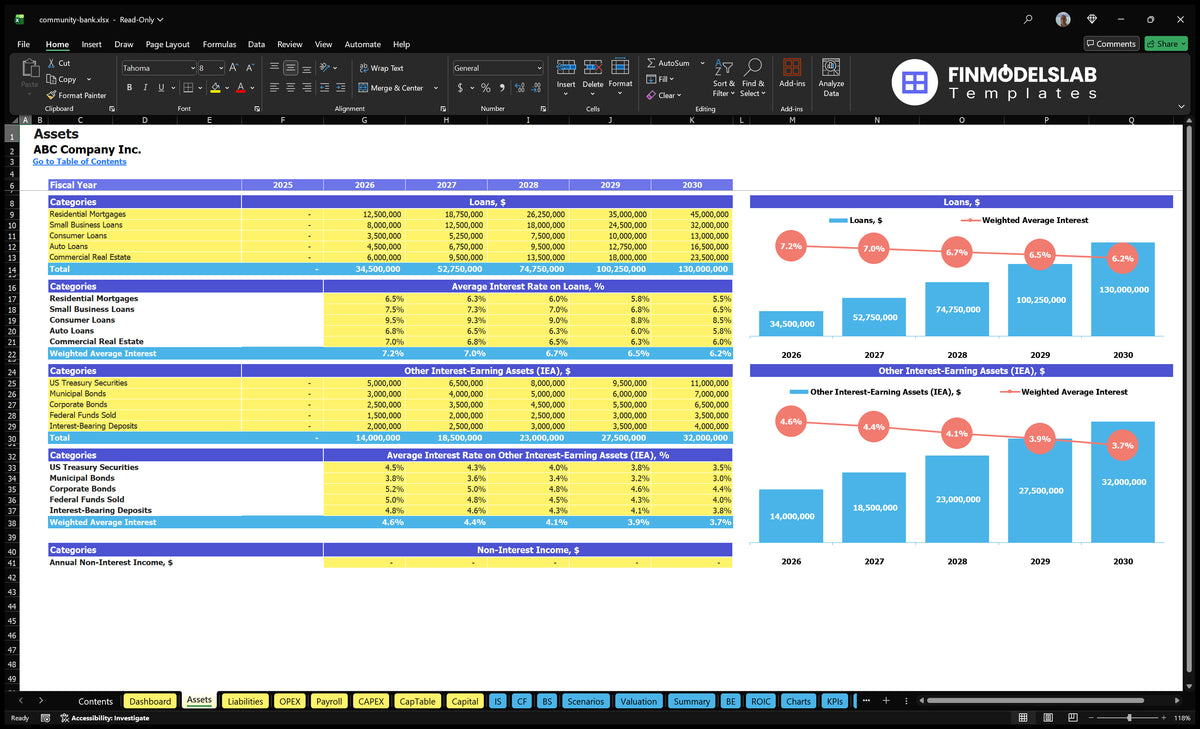Switch to the Formulas ribbon tab
Viewport: 1200px width, 729px height.
(x=219, y=44)
